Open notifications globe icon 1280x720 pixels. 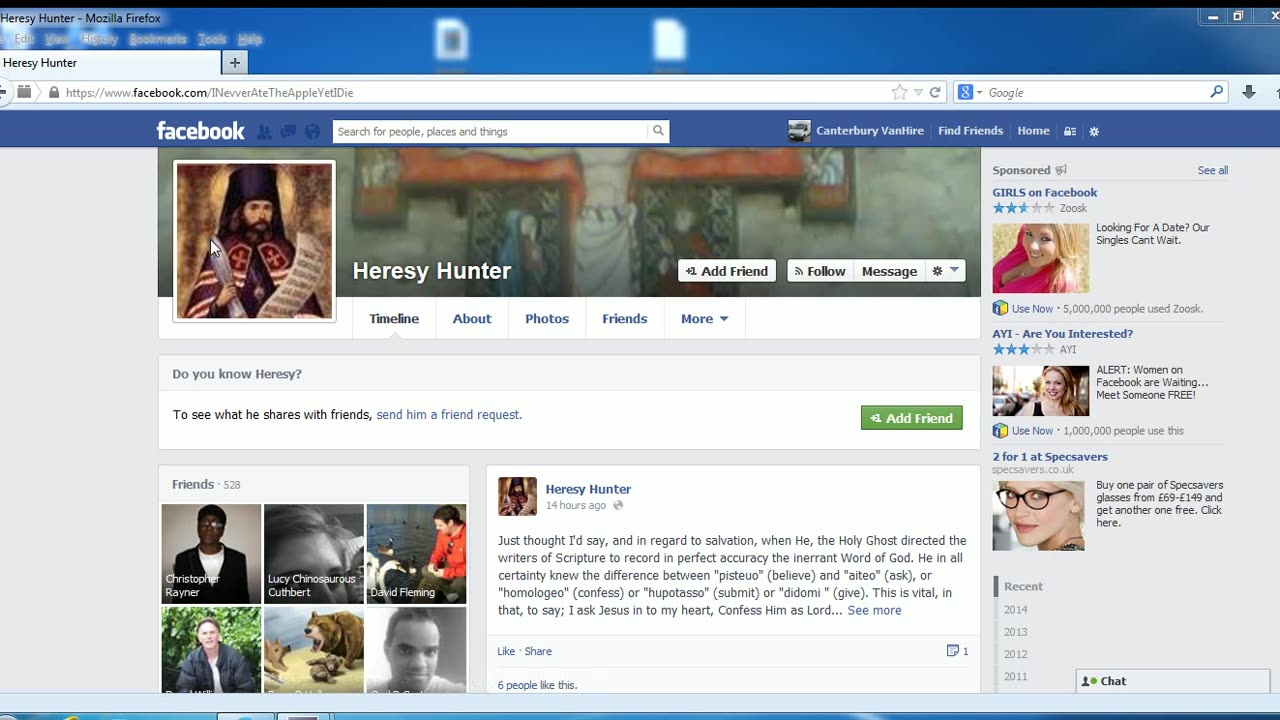click(312, 131)
